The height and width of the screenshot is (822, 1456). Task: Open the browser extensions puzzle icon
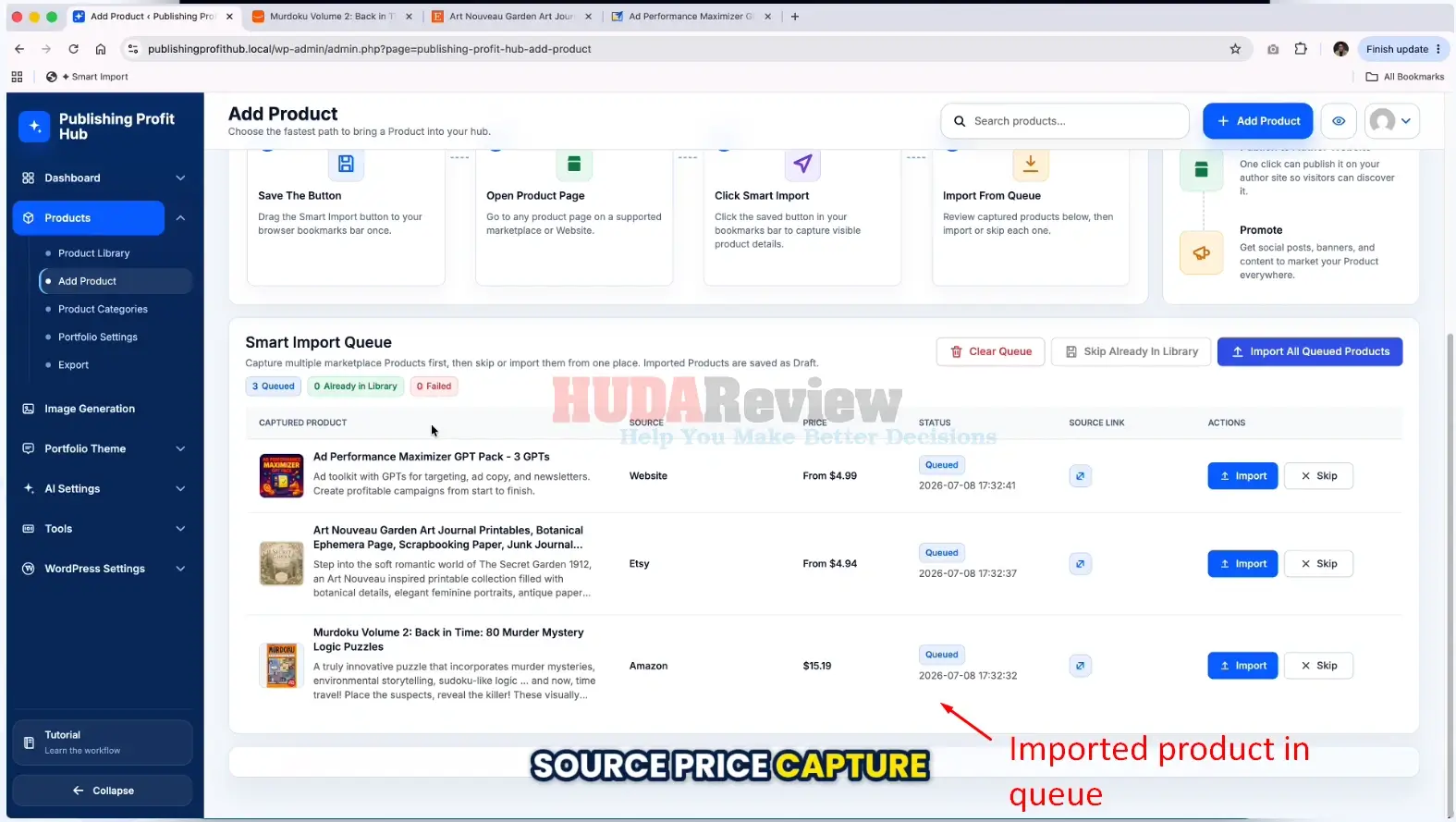(1301, 49)
